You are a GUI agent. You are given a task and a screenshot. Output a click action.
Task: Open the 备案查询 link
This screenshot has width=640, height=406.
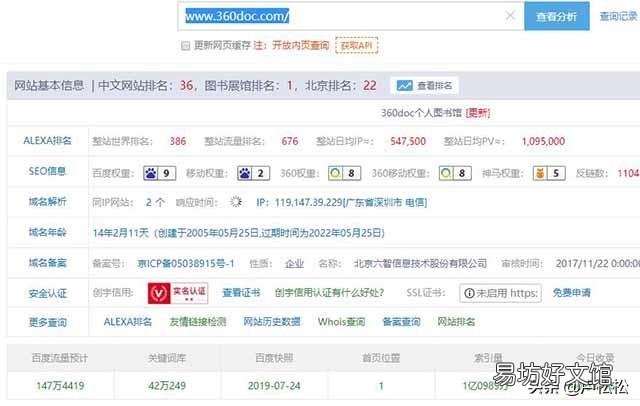401,322
